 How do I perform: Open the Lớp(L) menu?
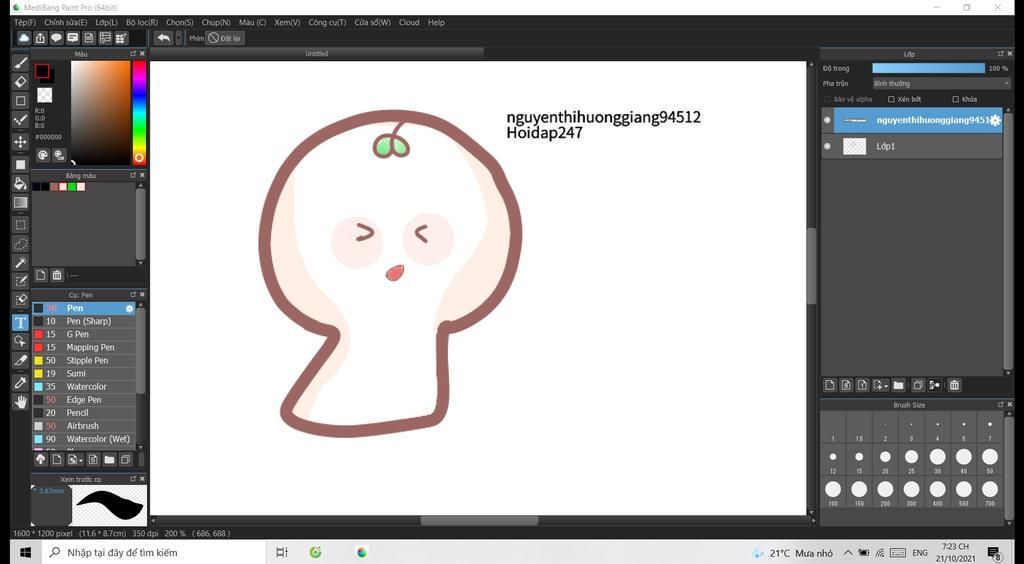pos(106,22)
